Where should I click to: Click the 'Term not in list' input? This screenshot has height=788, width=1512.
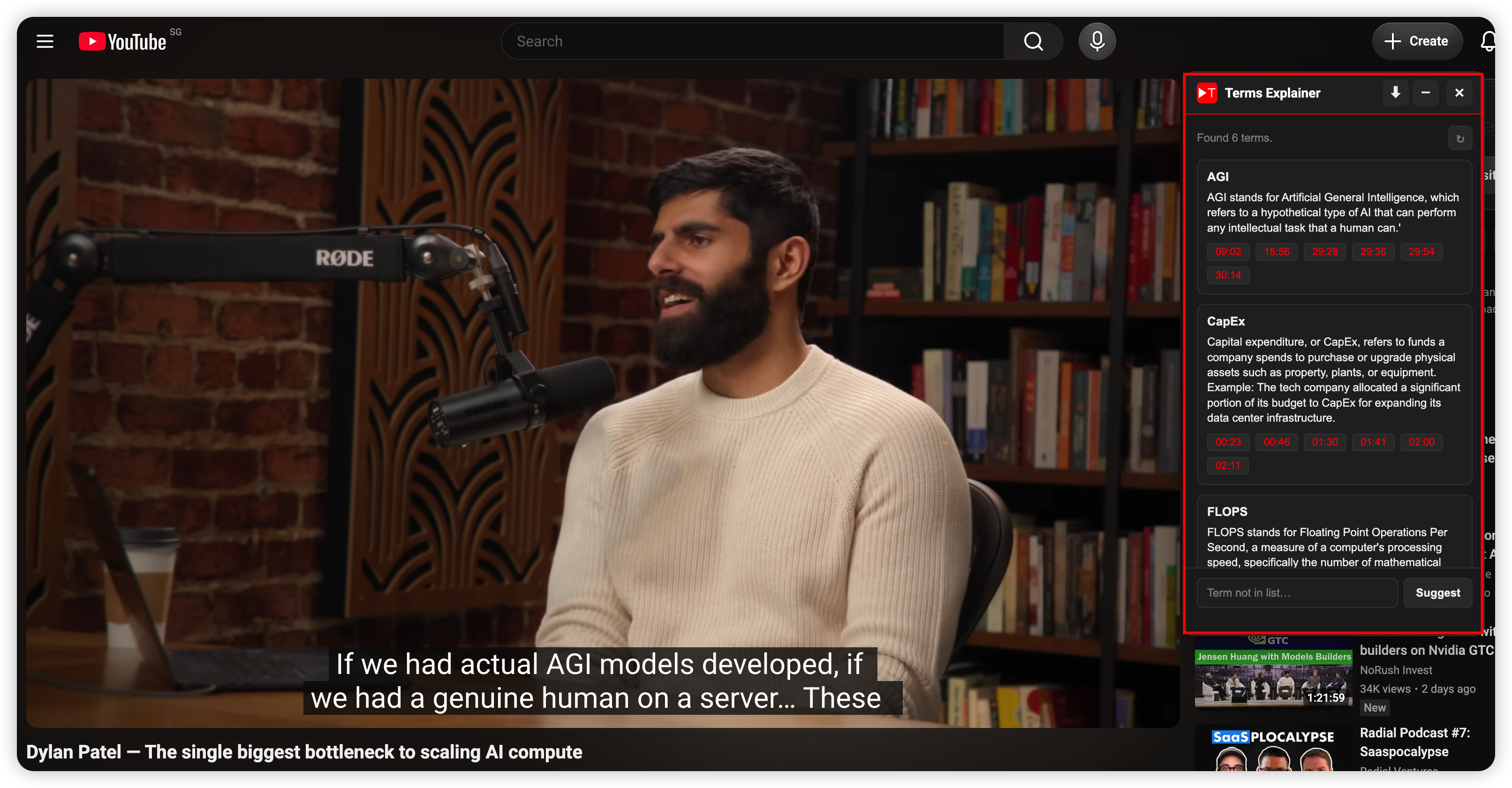coord(1297,592)
